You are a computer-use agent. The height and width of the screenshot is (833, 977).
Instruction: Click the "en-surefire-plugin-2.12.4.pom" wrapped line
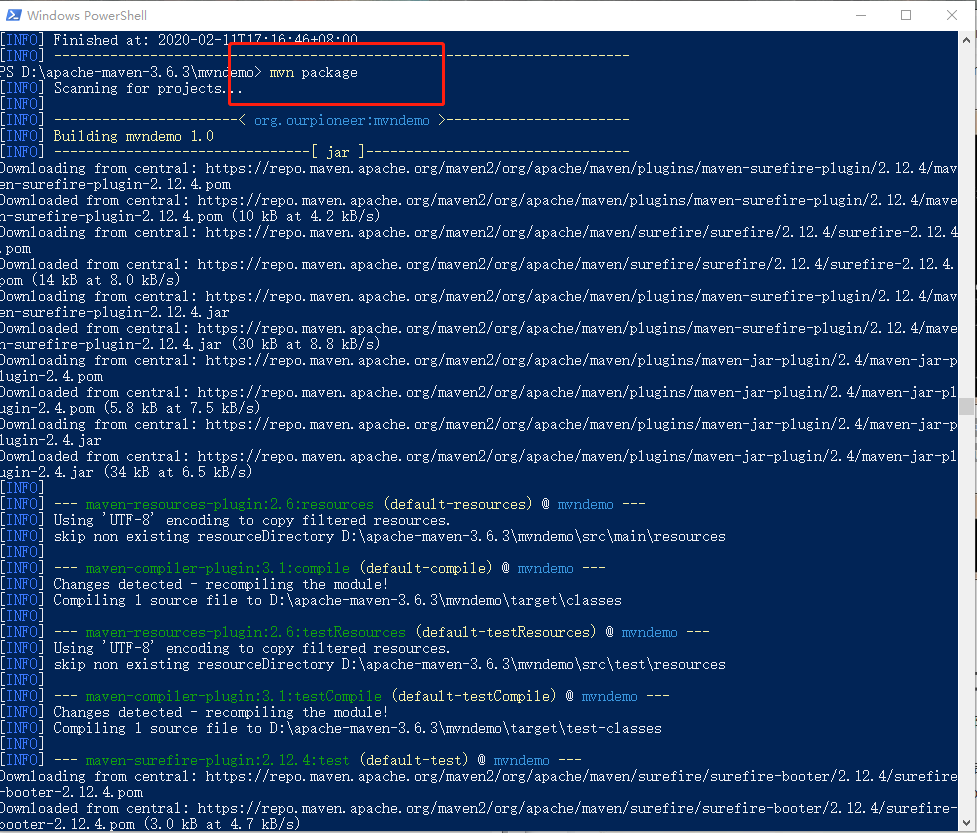(115, 184)
